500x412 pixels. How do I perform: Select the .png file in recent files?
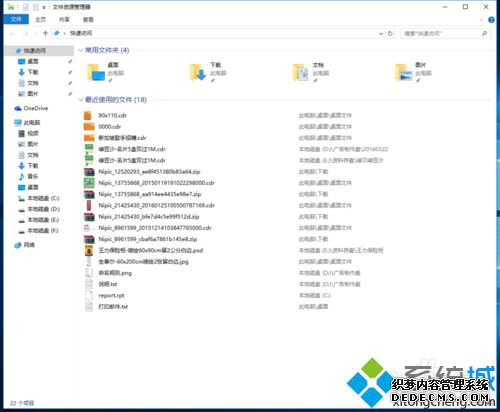click(x=115, y=273)
